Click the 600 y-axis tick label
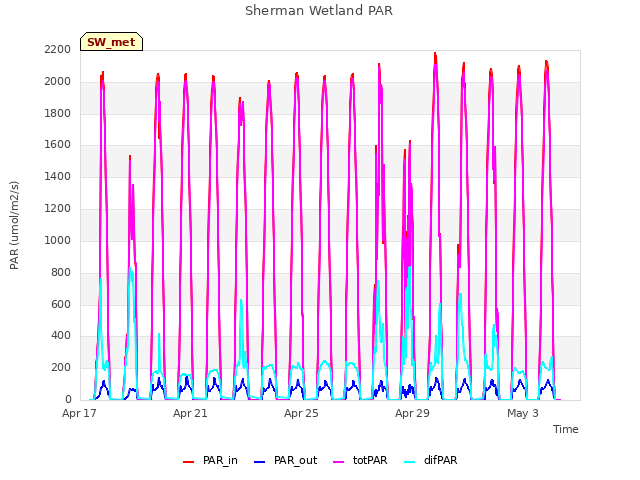Image resolution: width=640 pixels, height=480 pixels. point(61,304)
